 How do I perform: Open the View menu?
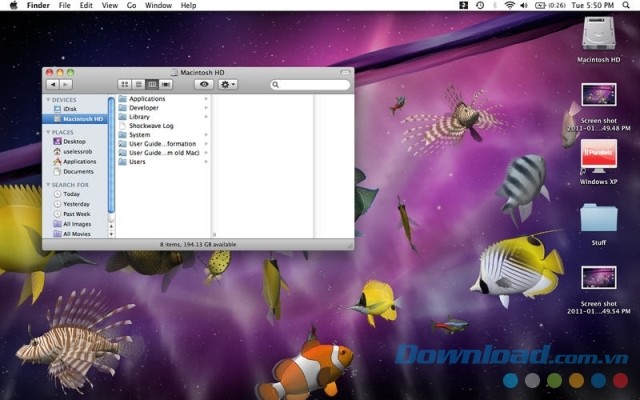point(109,5)
